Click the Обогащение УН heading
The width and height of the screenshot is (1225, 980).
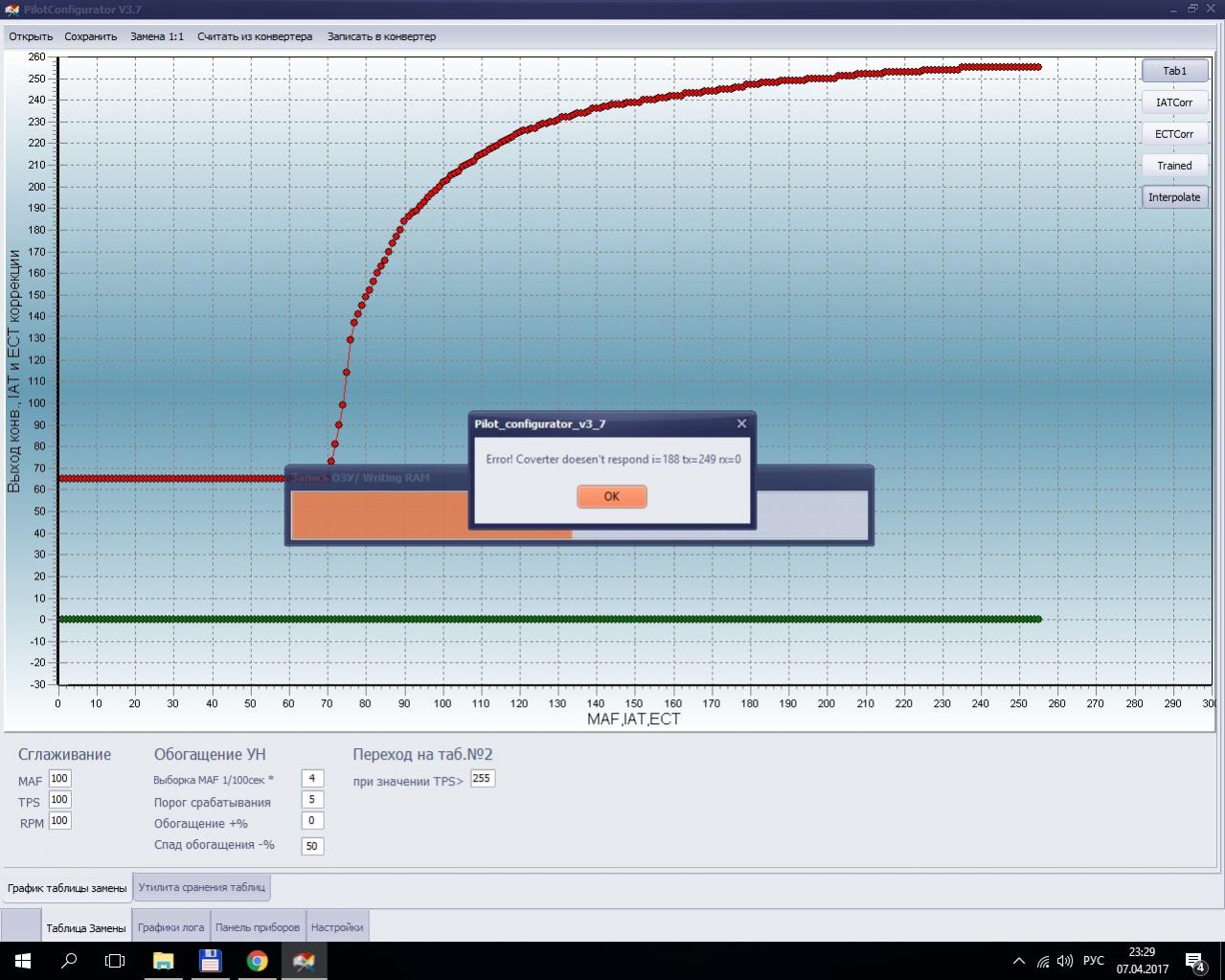[x=210, y=754]
